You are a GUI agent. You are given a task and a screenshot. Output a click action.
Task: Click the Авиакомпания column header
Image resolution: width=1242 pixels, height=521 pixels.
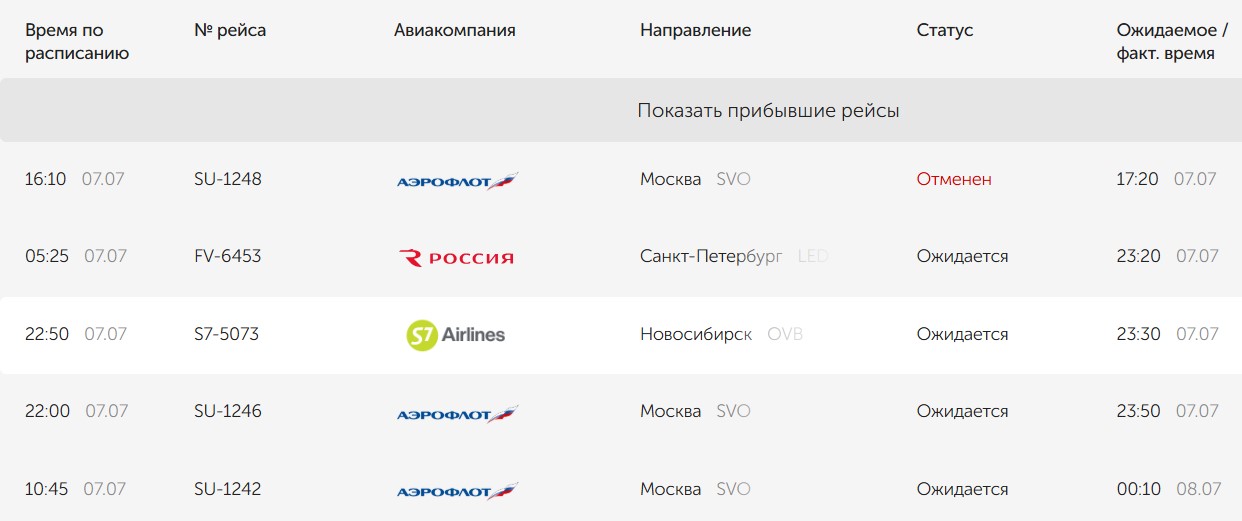pos(454,30)
